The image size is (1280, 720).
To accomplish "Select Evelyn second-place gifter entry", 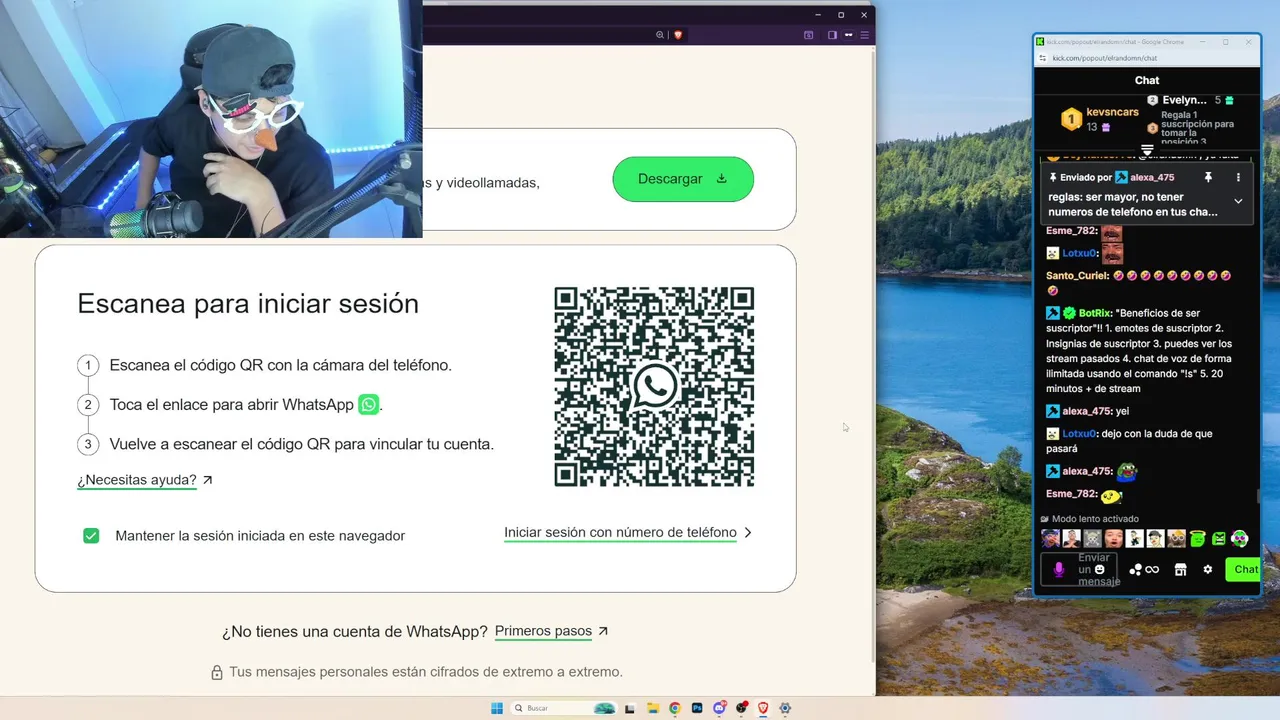I will 1190,100.
